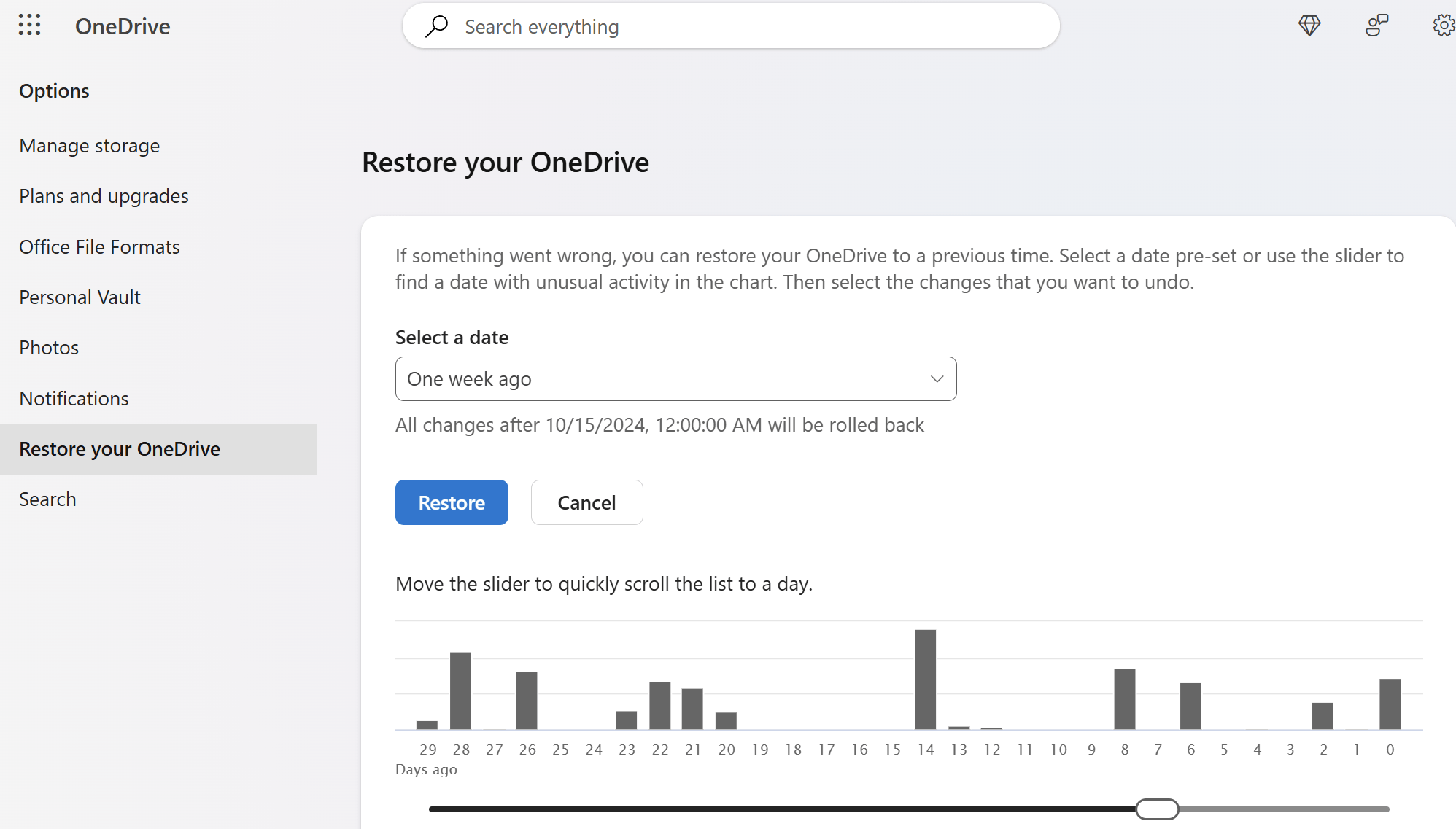Open the app launcher grid icon
Image resolution: width=1456 pixels, height=829 pixels.
point(29,26)
